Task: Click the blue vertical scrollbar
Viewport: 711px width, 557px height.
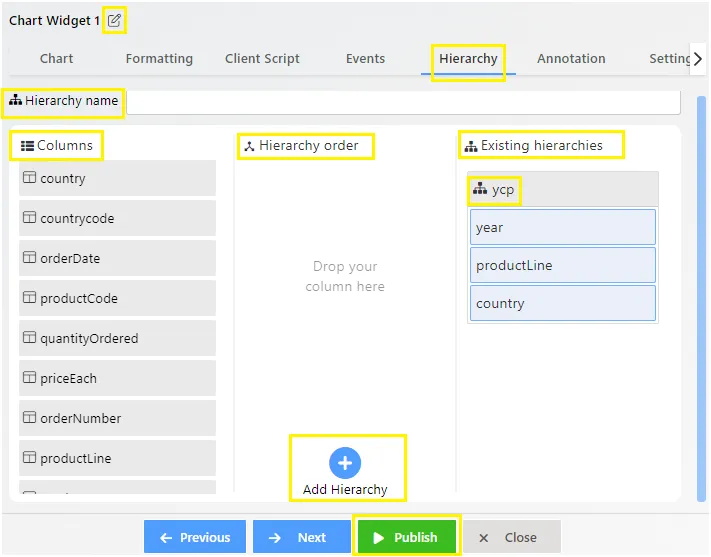Action: (x=701, y=298)
